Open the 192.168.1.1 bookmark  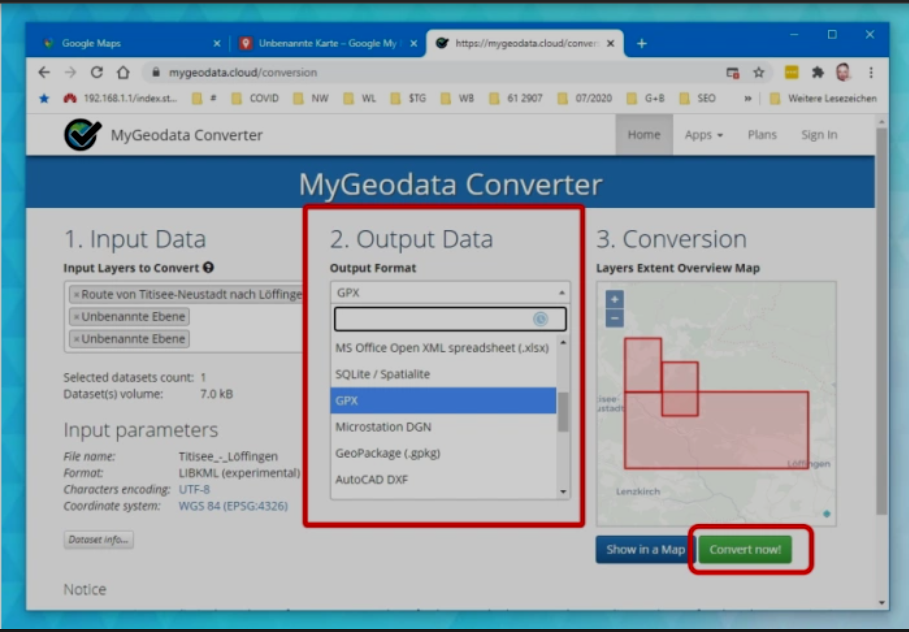coord(120,99)
